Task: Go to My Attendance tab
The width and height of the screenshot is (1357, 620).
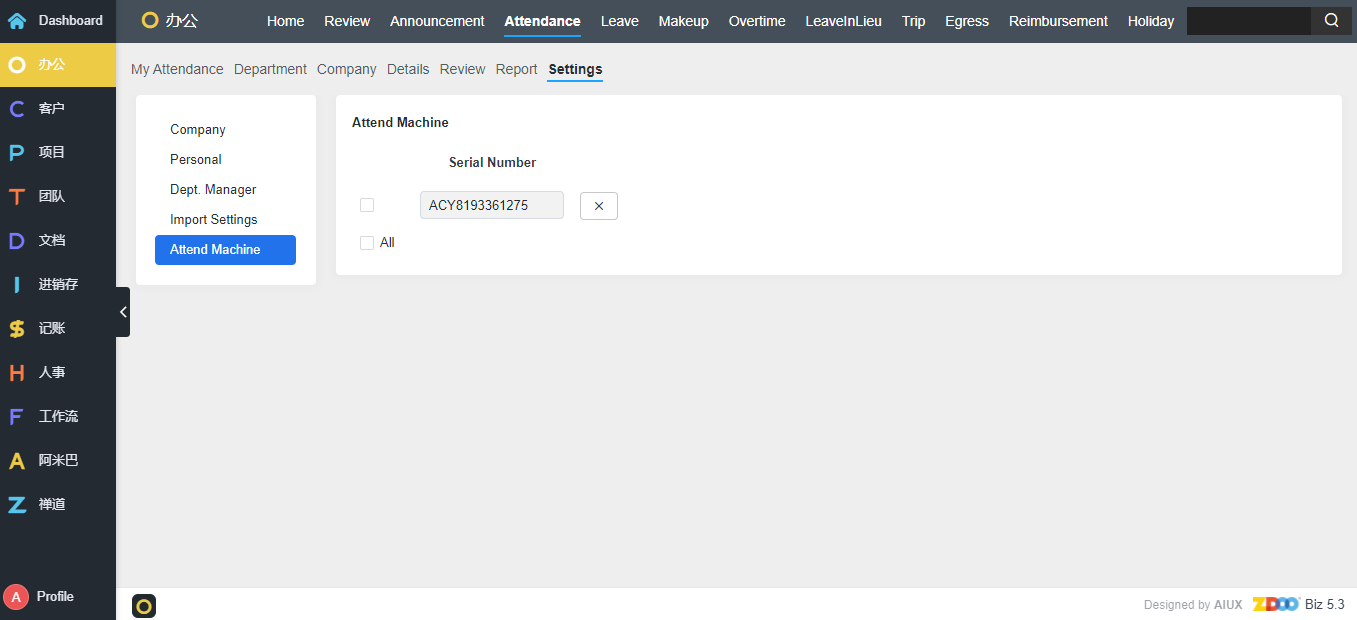Action: click(x=177, y=69)
